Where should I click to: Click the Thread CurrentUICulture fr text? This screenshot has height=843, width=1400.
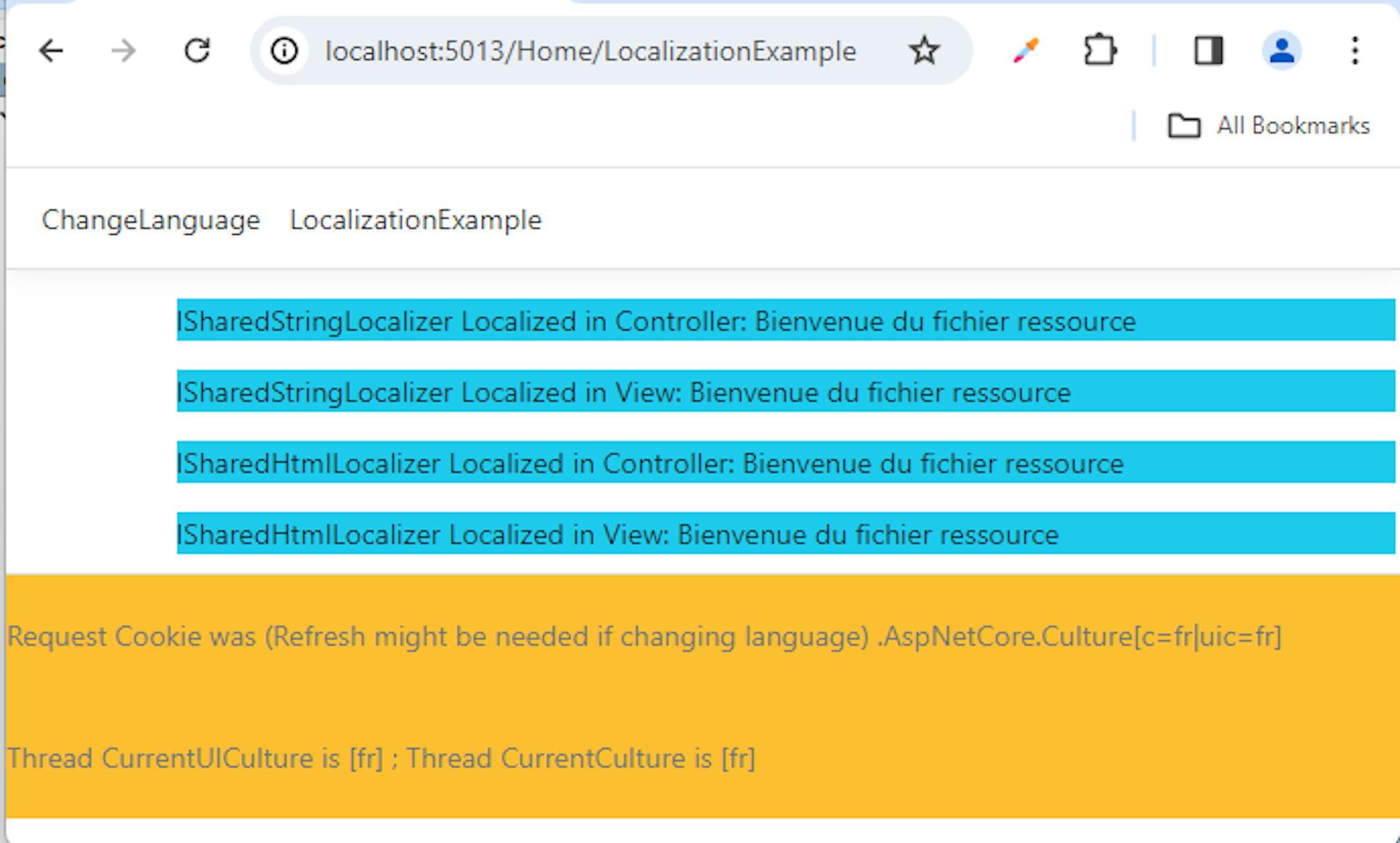pyautogui.click(x=379, y=758)
